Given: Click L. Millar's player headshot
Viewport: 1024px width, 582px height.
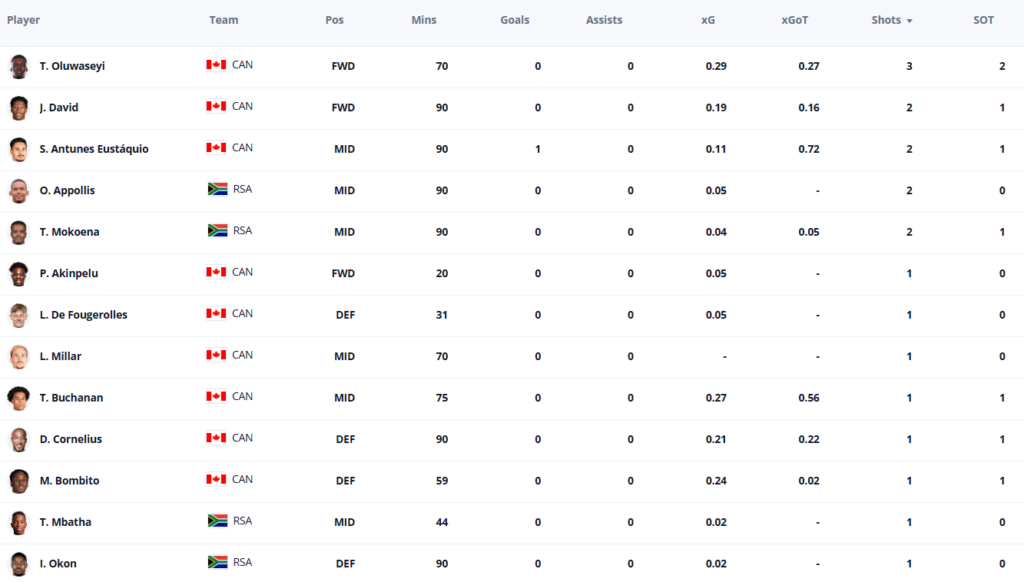Looking at the screenshot, I should coord(19,357).
